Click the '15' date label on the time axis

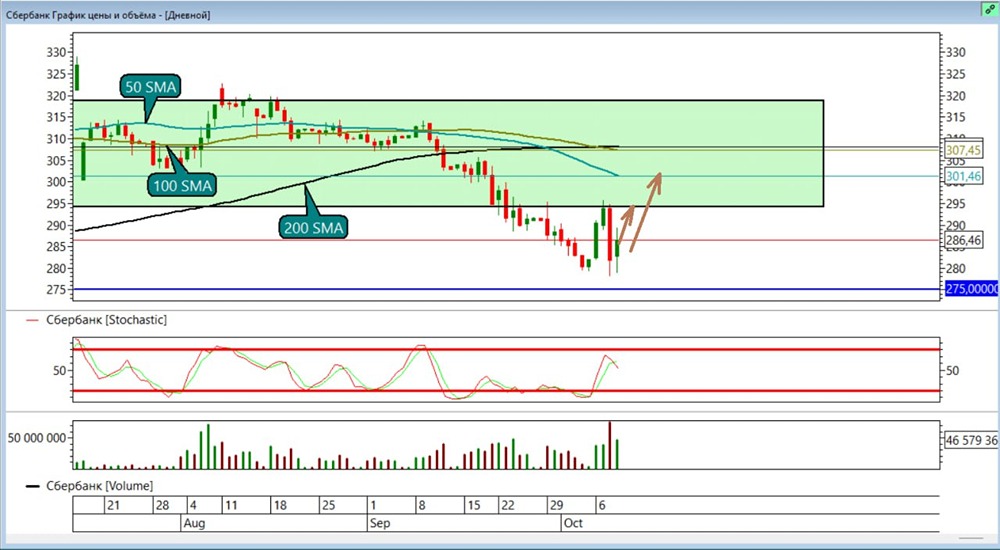474,505
